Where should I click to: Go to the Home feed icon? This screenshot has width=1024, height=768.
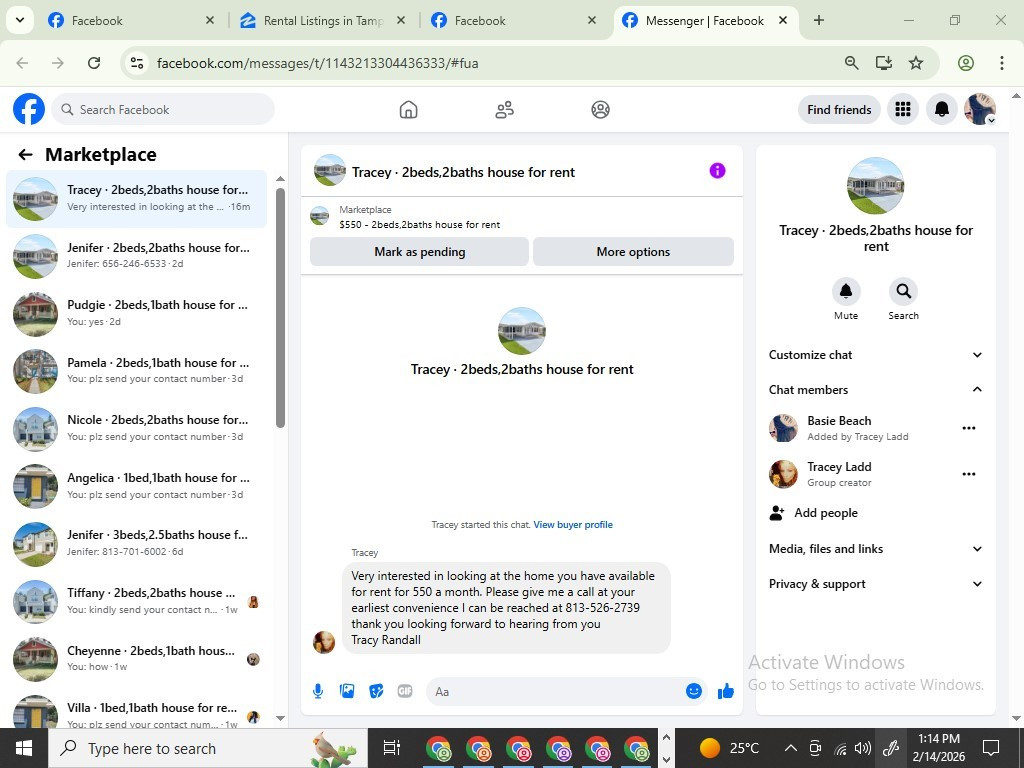coord(408,109)
